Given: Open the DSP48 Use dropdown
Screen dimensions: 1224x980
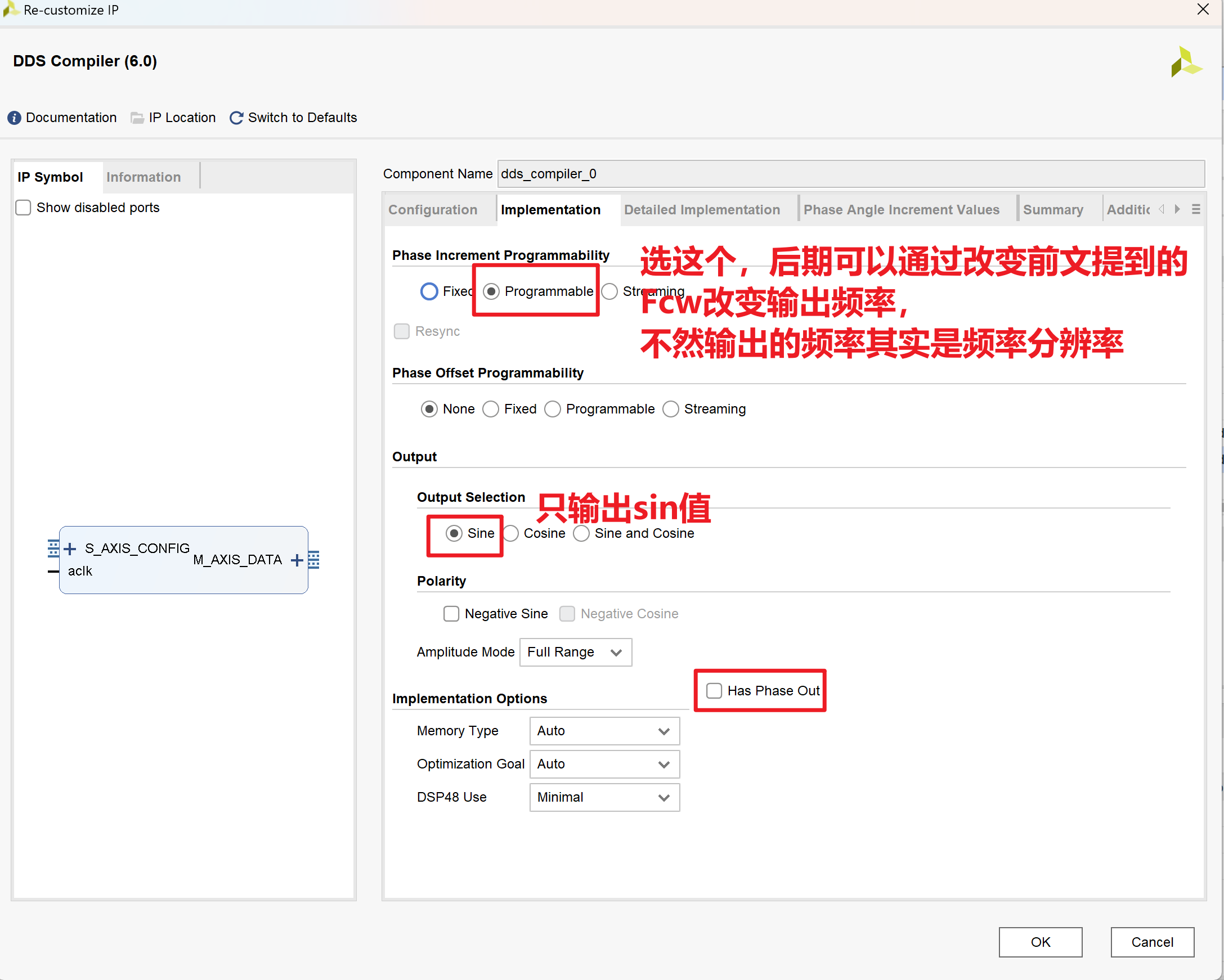Looking at the screenshot, I should click(x=604, y=797).
